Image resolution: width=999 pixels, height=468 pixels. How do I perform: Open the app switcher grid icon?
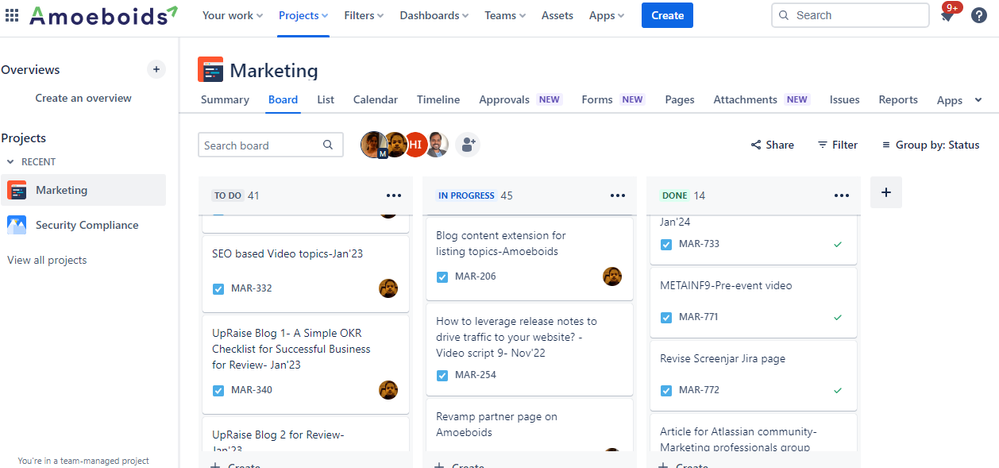(12, 15)
